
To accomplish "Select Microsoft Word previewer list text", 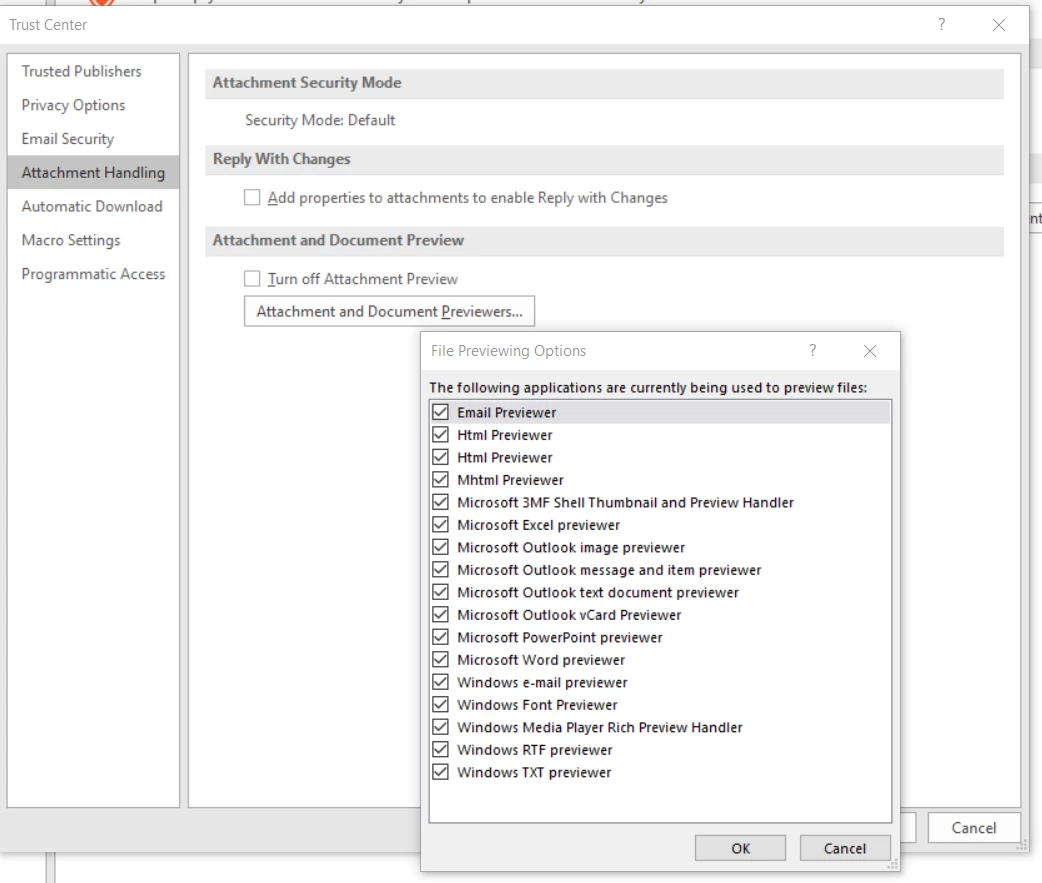I will [x=541, y=660].
